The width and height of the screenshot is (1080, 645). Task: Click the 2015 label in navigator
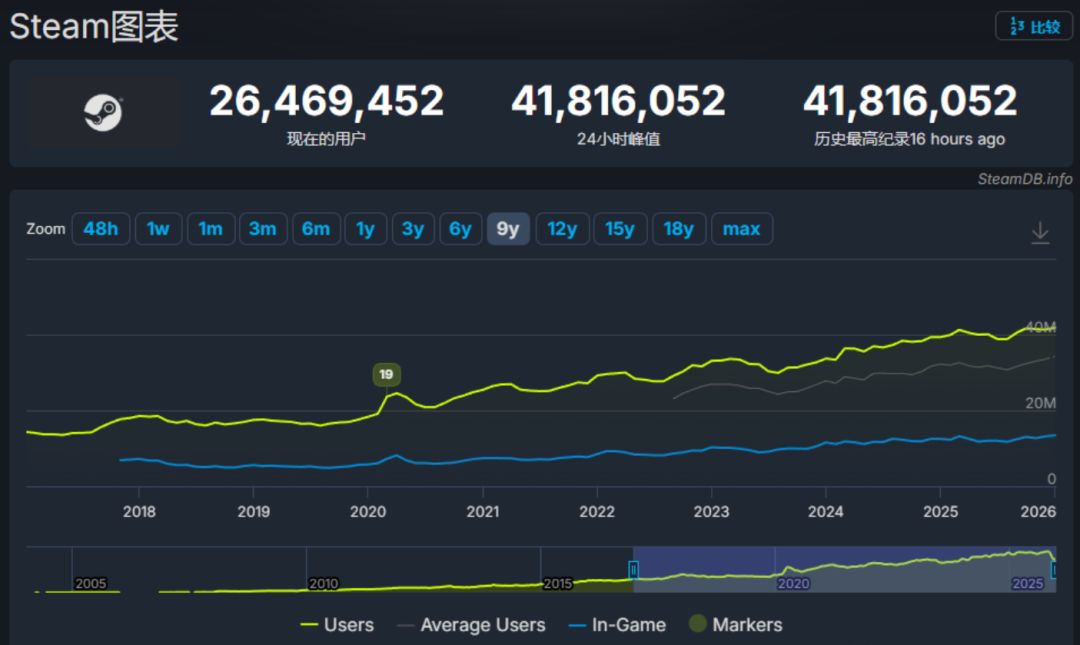(557, 584)
